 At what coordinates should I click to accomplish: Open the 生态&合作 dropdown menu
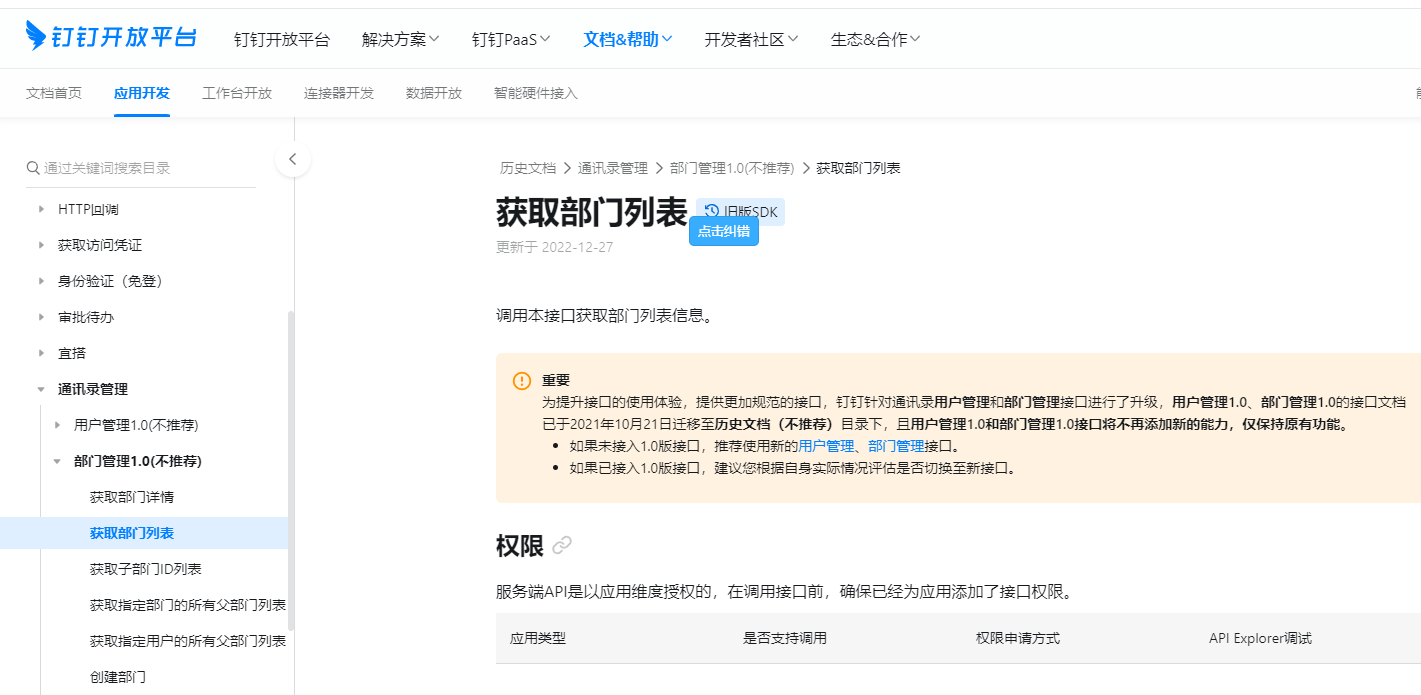(x=876, y=39)
